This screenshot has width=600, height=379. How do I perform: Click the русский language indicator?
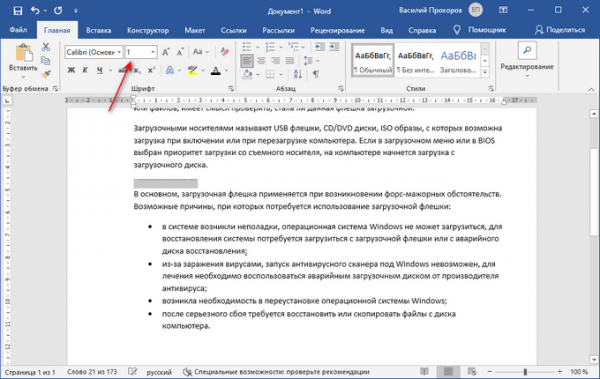(159, 372)
